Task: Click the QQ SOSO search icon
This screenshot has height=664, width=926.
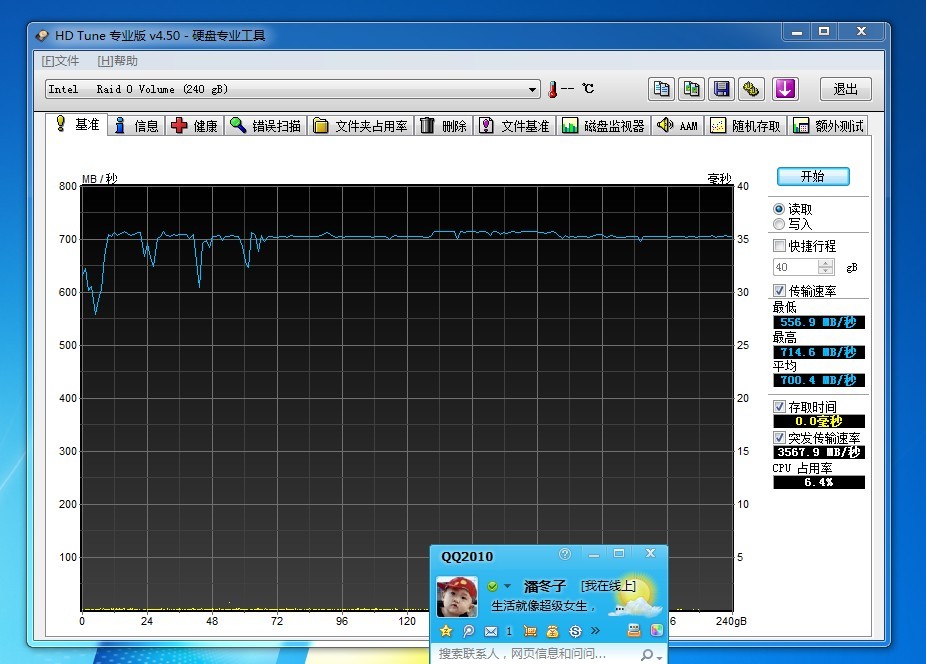Action: pyautogui.click(x=575, y=631)
